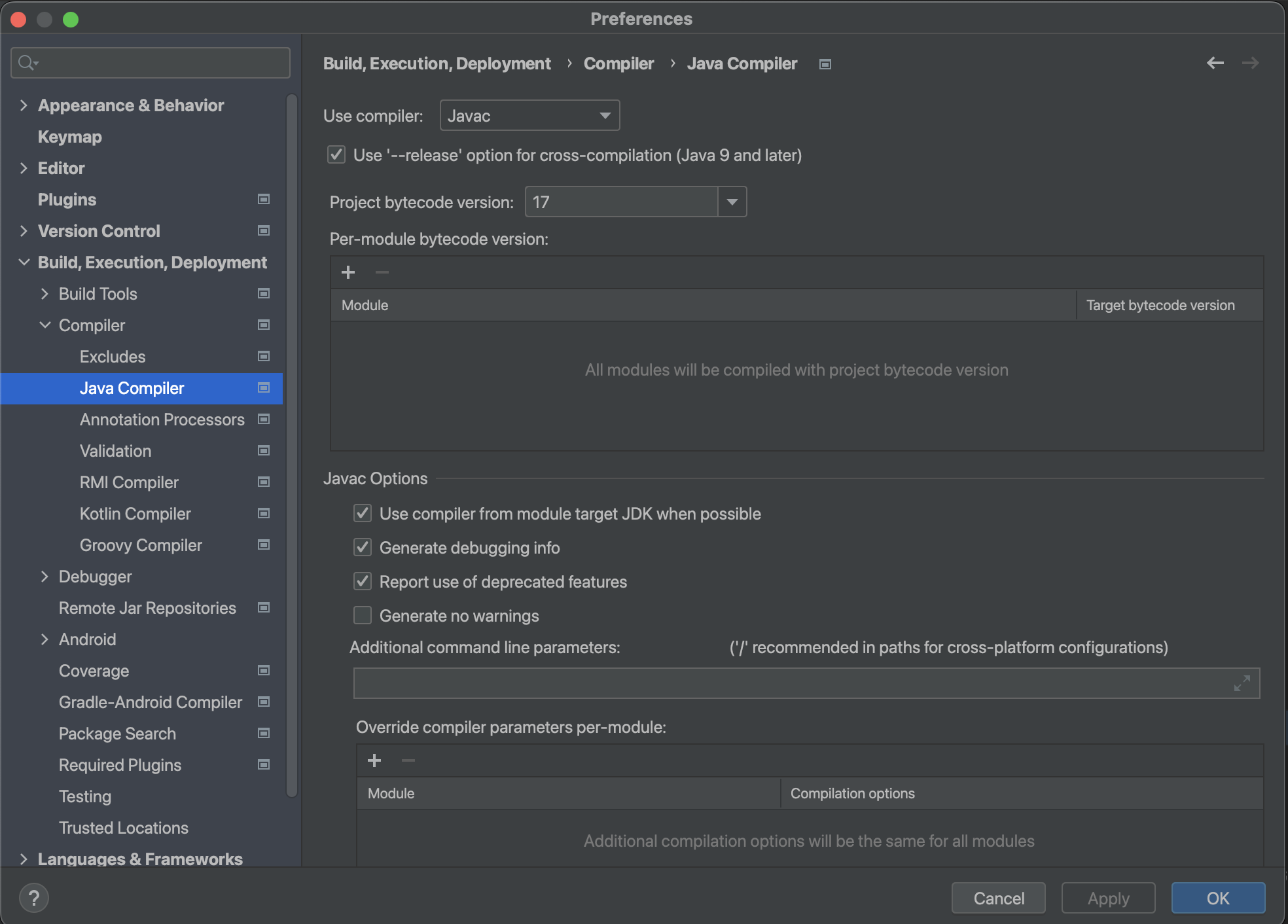Screen dimensions: 1288x924
Task: Click the sidebar vertical scrollbar
Action: [292, 445]
